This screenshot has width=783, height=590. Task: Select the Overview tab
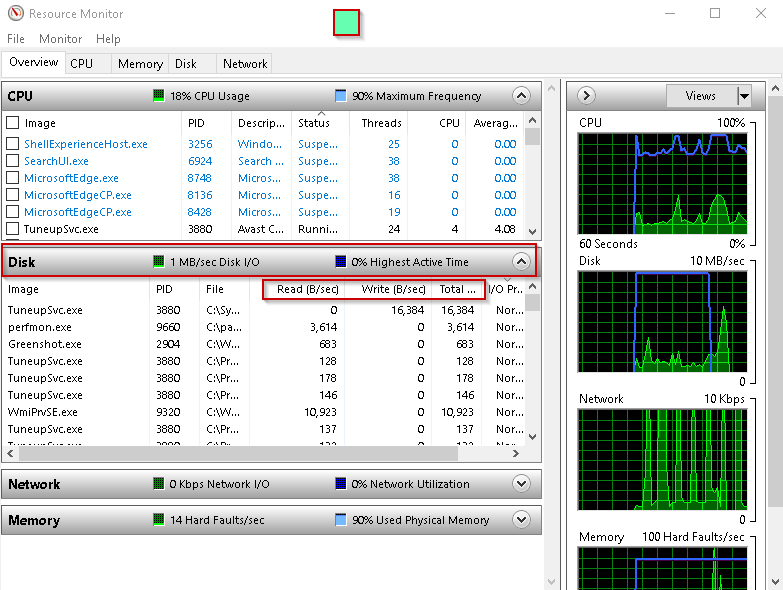[x=33, y=62]
